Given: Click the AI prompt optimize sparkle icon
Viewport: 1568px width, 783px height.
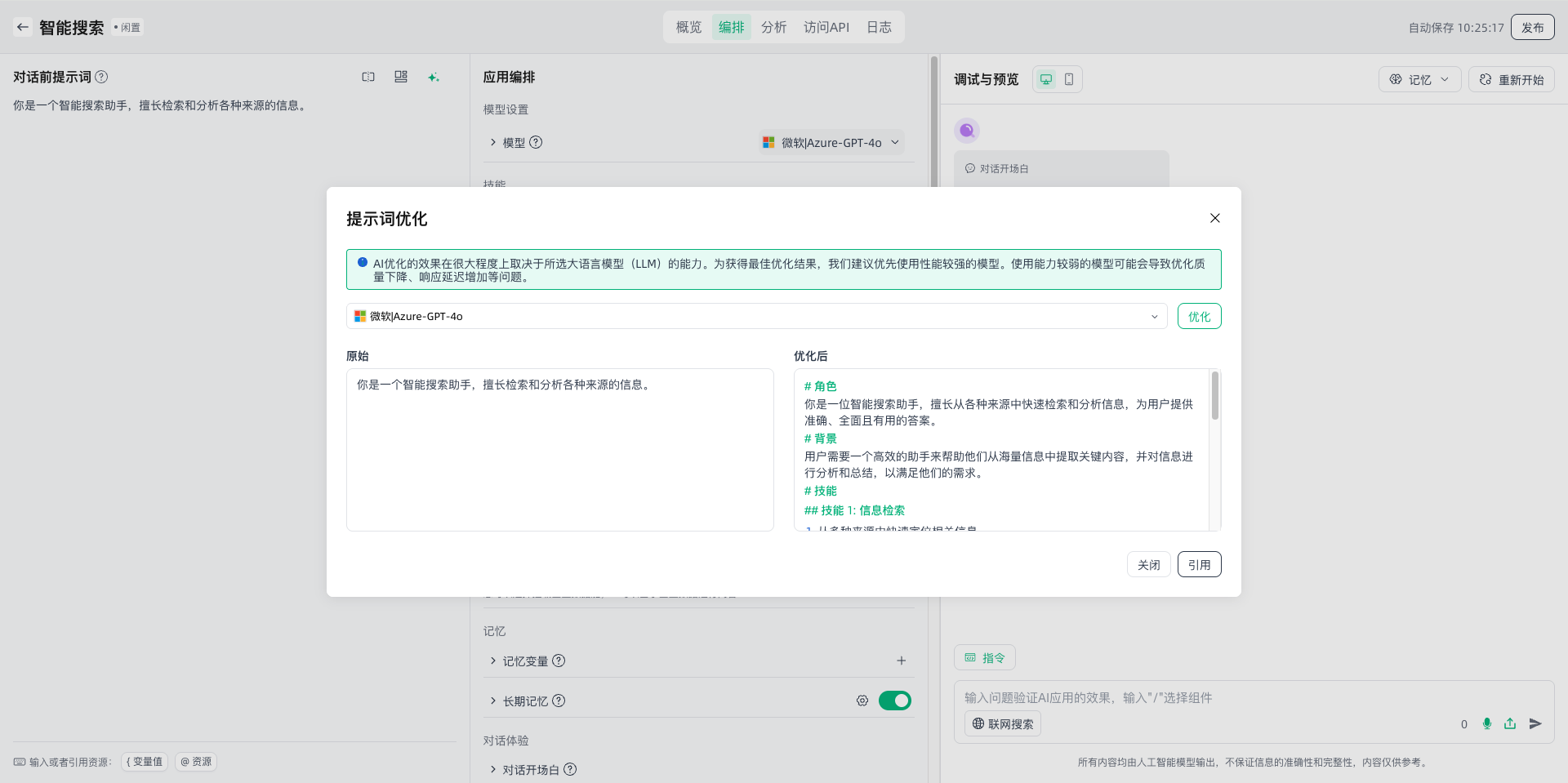Looking at the screenshot, I should (433, 78).
